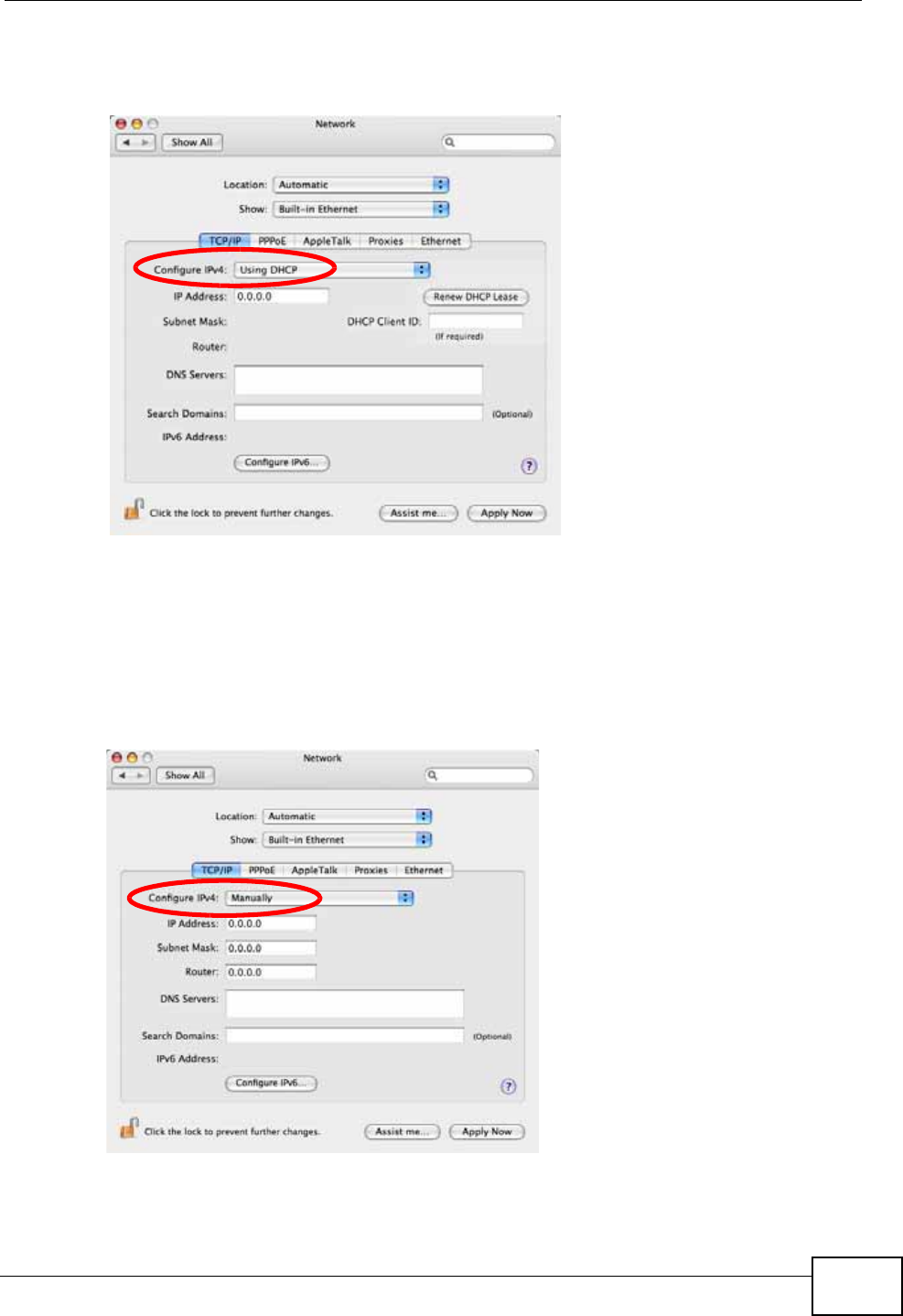Click the search magnifier in lower Network window

coord(433,776)
